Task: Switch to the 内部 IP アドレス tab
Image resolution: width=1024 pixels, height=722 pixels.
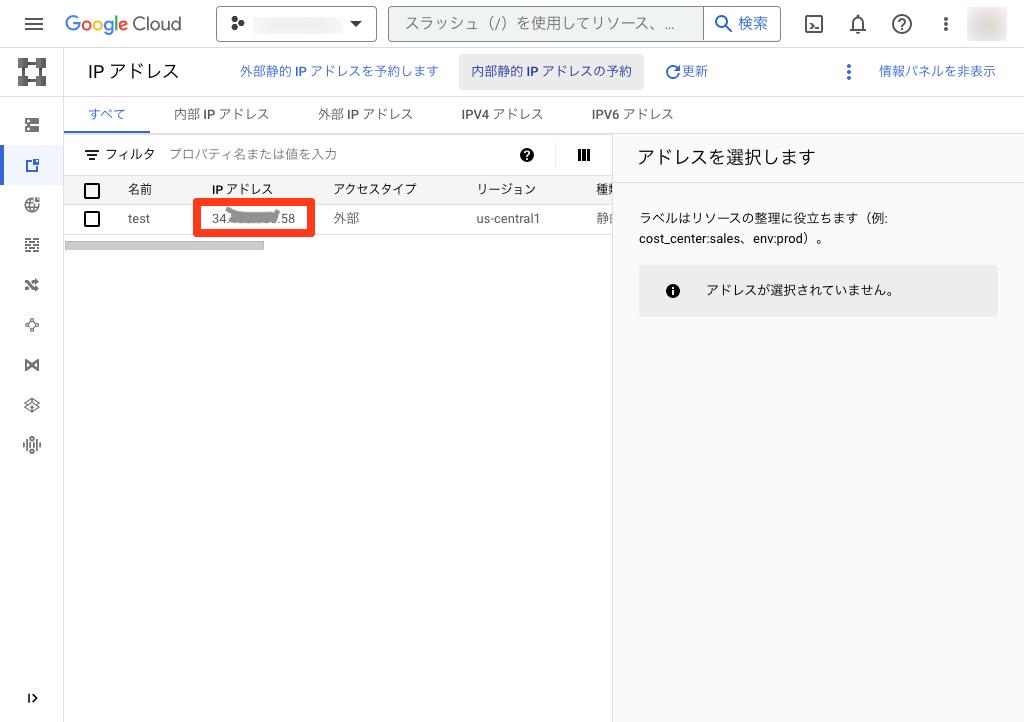Action: pos(221,114)
